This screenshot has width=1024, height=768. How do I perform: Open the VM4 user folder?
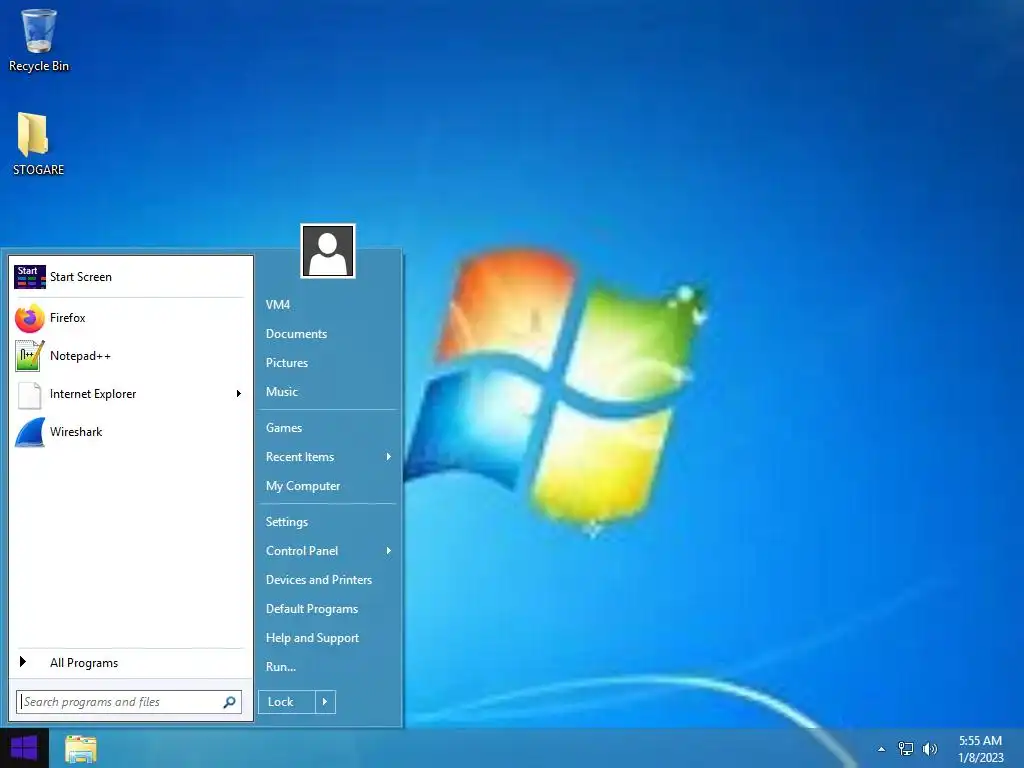278,305
